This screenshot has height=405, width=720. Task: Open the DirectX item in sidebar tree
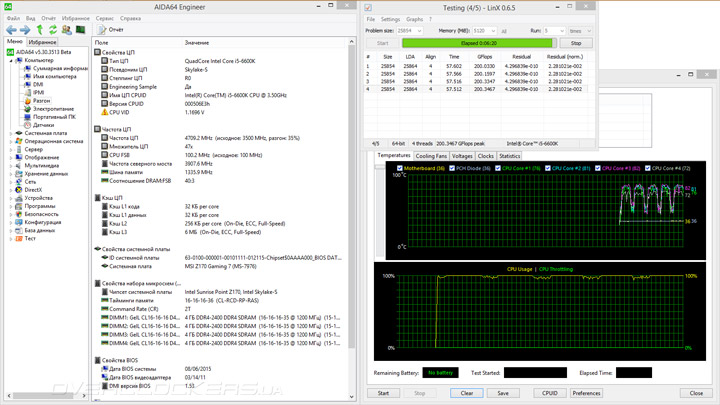coord(33,189)
